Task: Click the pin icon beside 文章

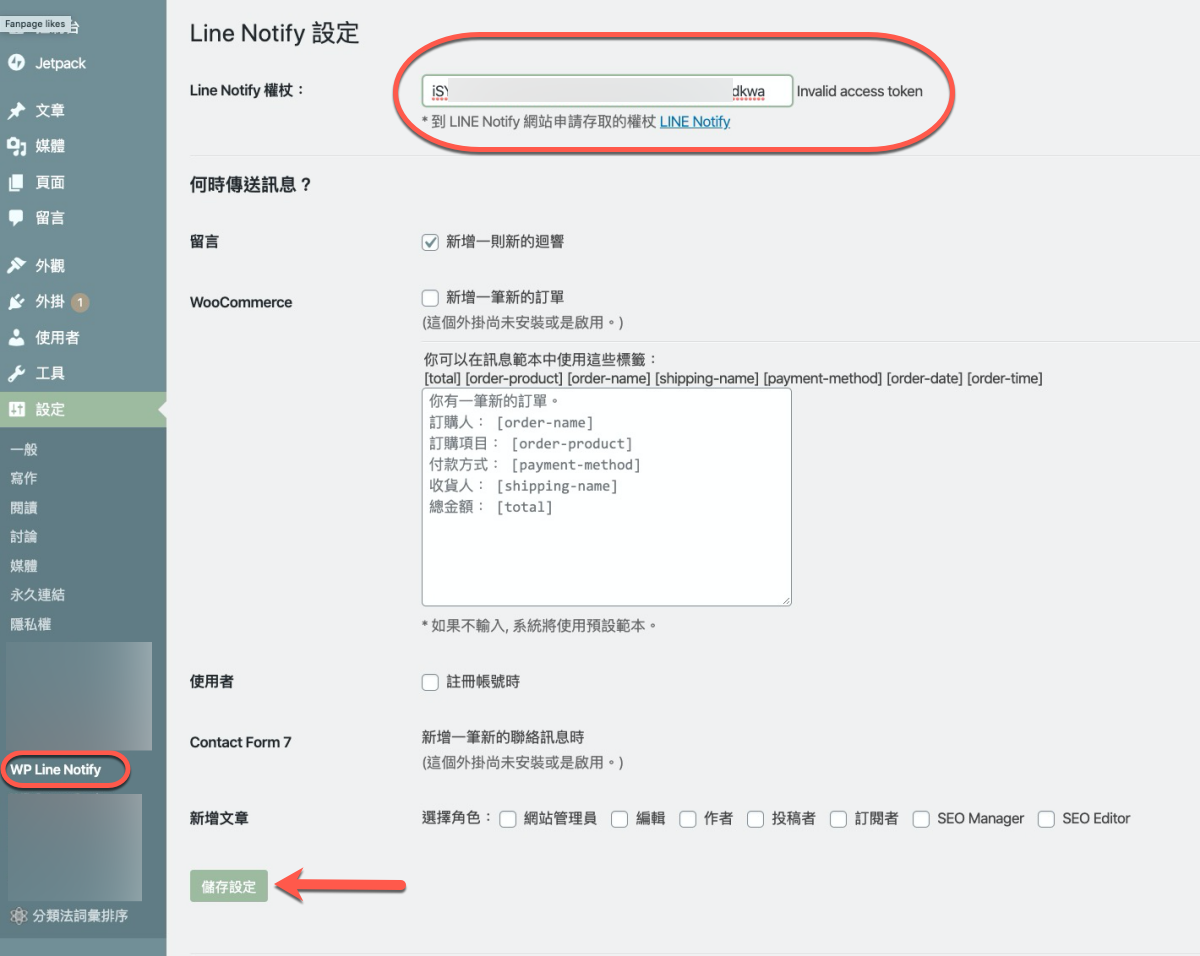Action: (x=16, y=111)
